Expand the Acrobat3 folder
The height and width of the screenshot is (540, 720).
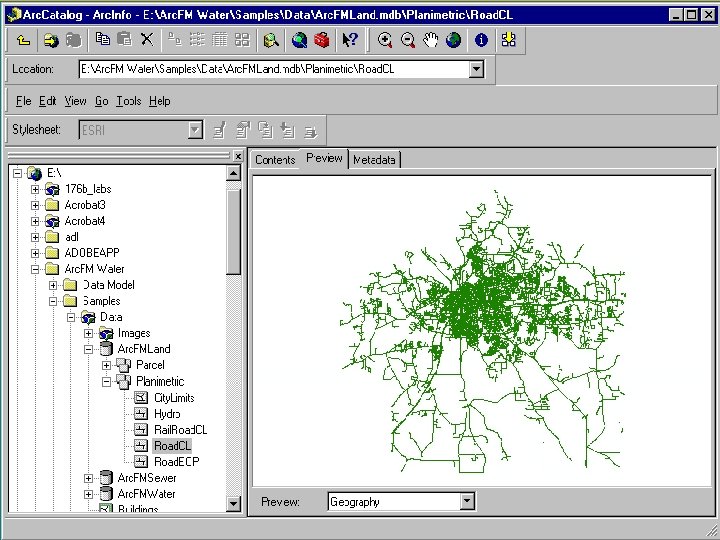click(35, 205)
